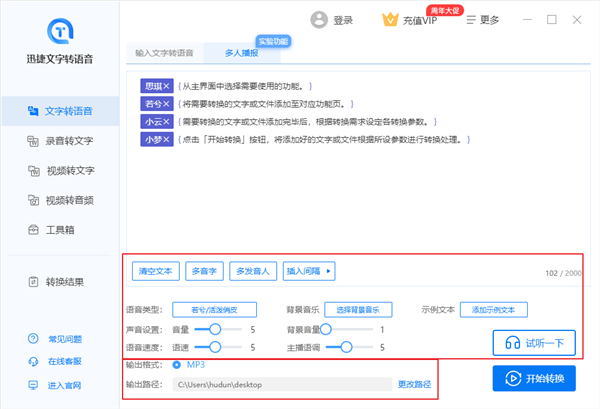Open the 常见问题 FAQ link

(x=65, y=339)
